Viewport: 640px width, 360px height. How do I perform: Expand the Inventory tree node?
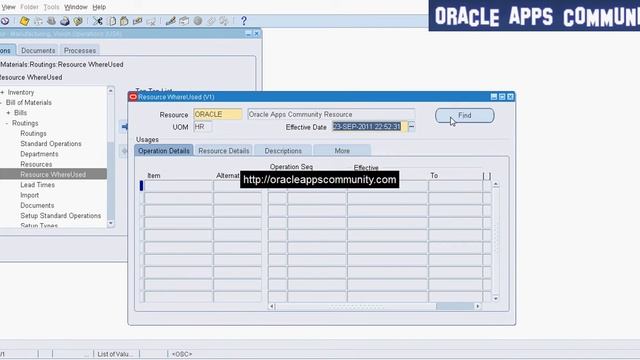click(2, 92)
